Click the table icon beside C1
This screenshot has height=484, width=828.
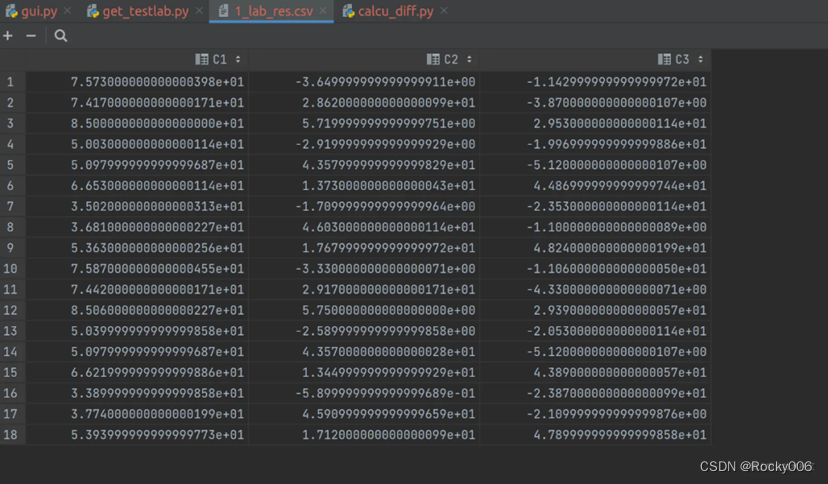(202, 60)
